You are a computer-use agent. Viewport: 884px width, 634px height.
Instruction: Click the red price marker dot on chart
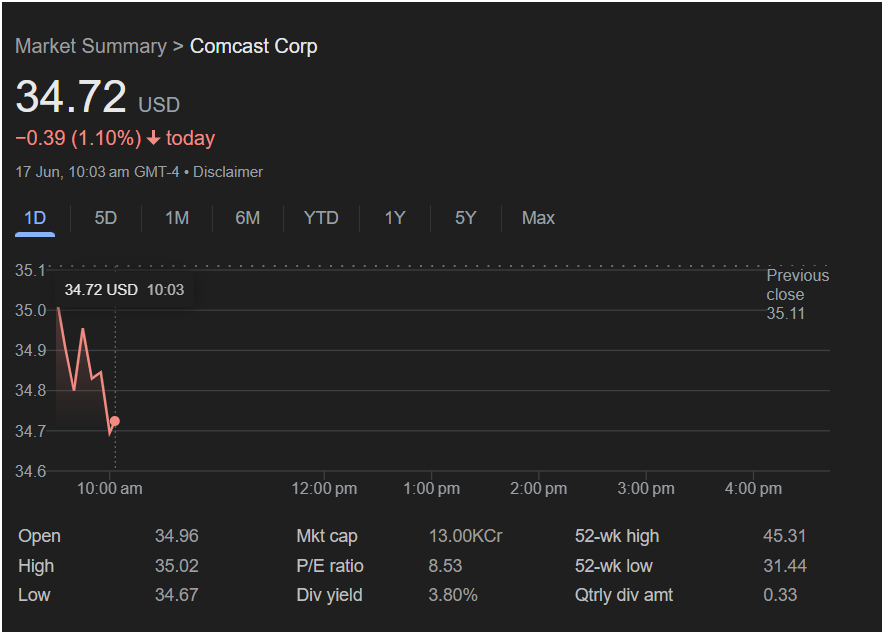click(115, 421)
